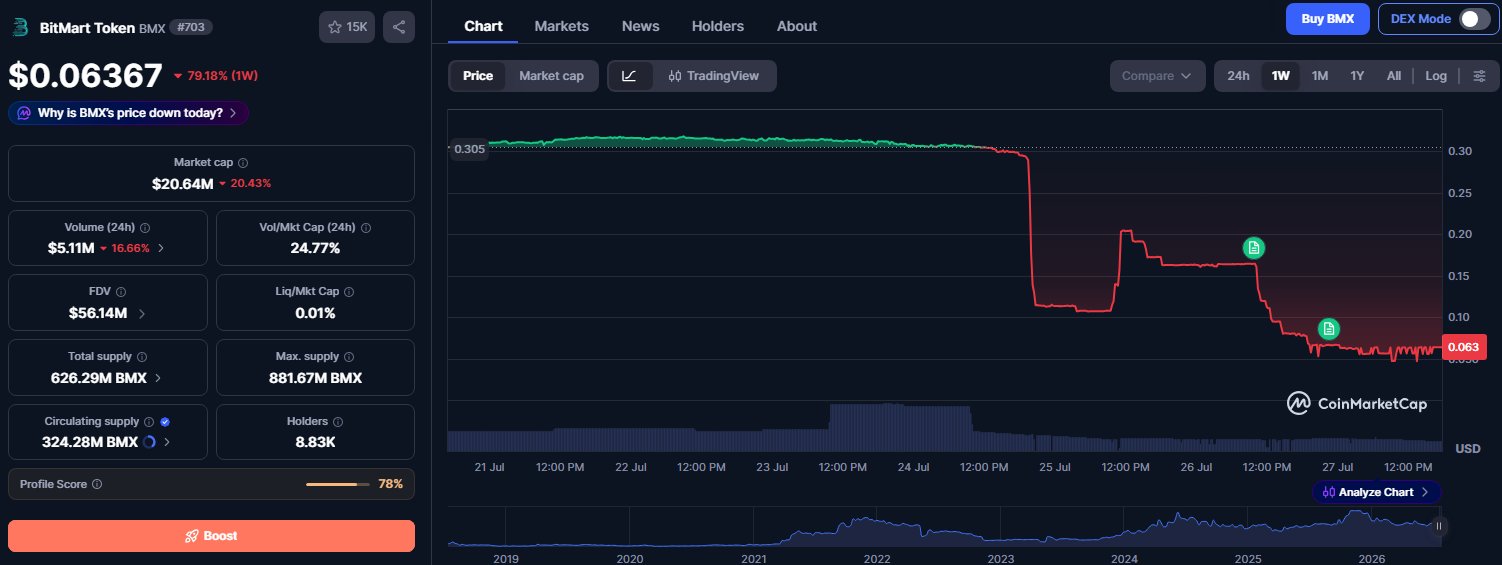Image resolution: width=1502 pixels, height=565 pixels.
Task: Select the line chart icon
Action: point(630,76)
